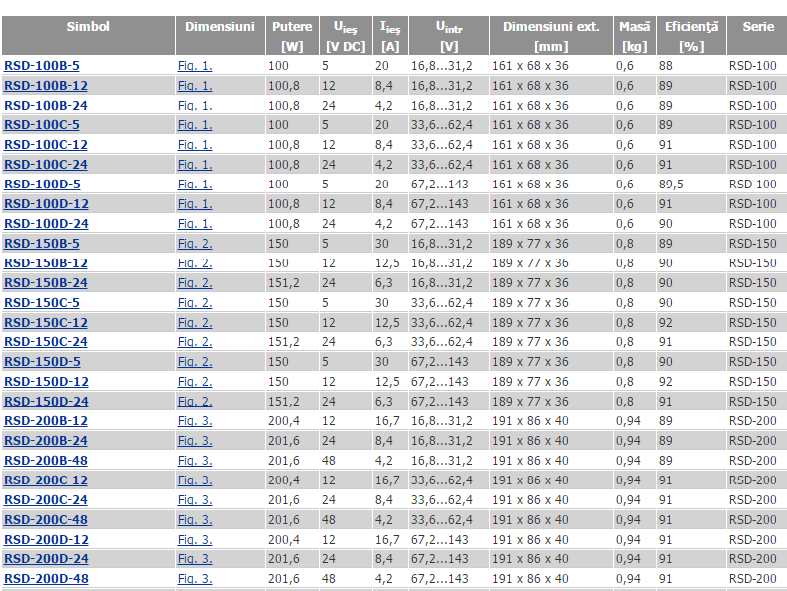Open the RSD-100B-24 product link
The width and height of the screenshot is (787, 591).
pos(46,105)
